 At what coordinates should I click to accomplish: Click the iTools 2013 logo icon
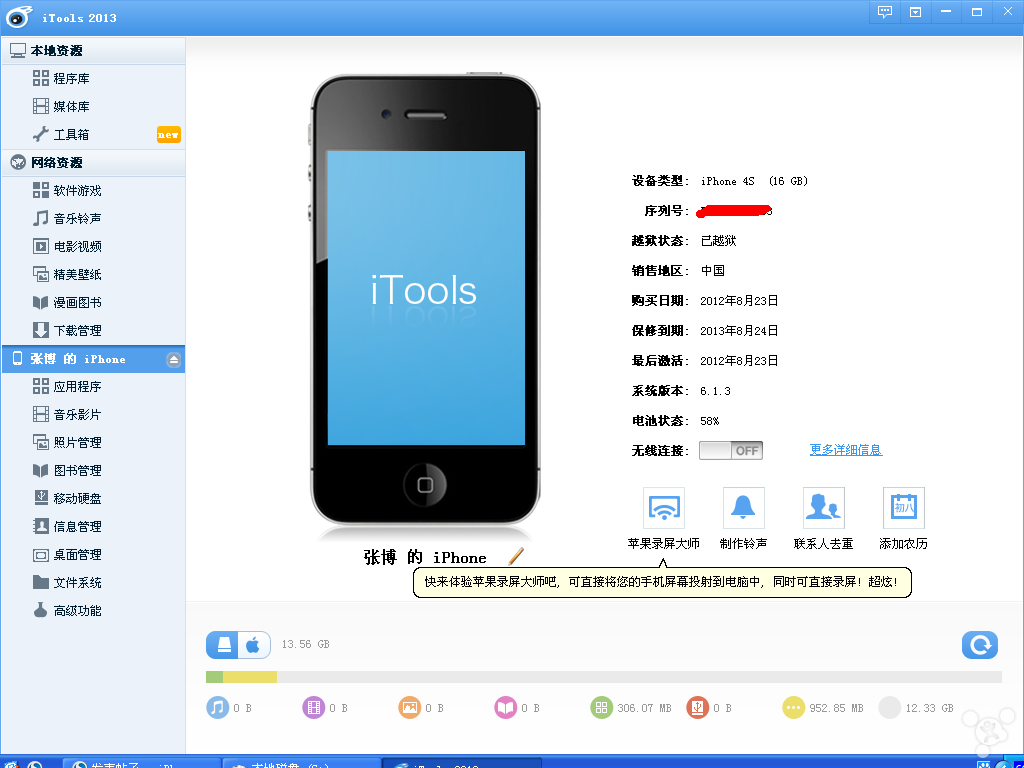[x=19, y=17]
